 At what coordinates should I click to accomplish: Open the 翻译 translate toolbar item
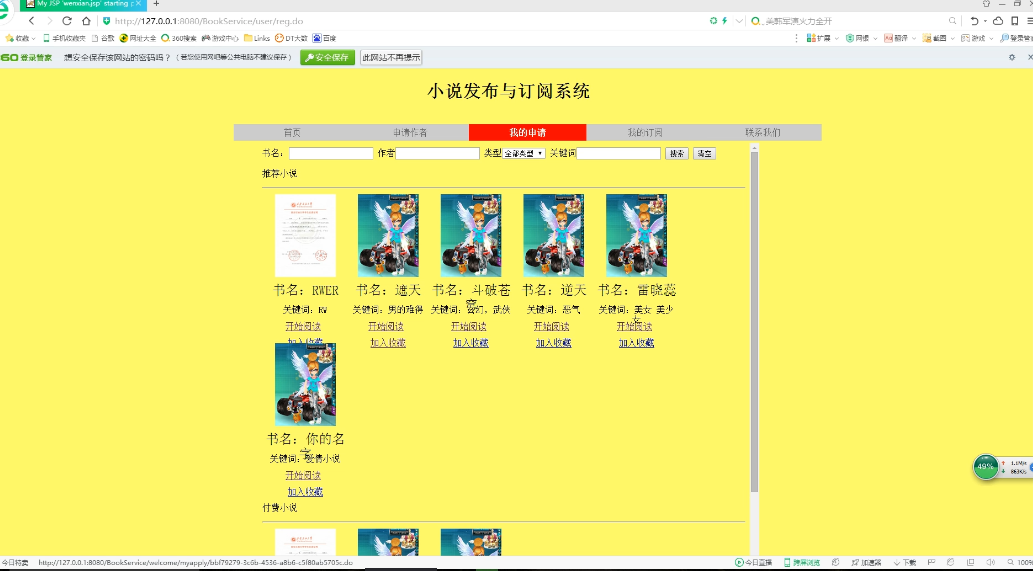(x=896, y=38)
